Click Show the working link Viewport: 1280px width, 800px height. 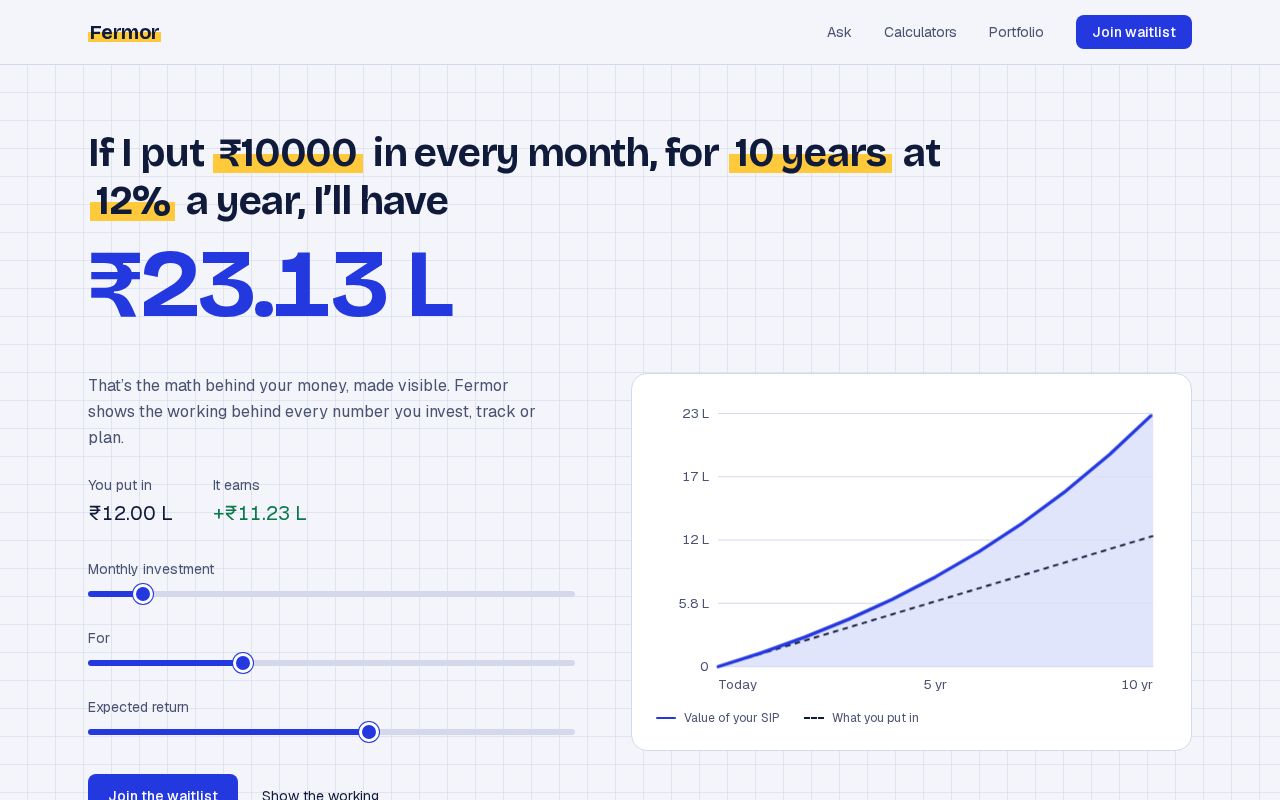[320, 795]
